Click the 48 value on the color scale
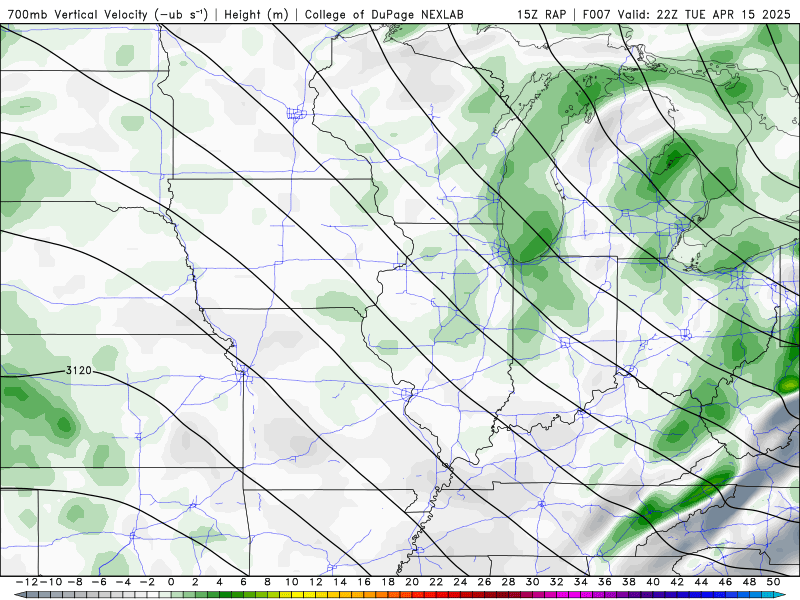 (749, 582)
